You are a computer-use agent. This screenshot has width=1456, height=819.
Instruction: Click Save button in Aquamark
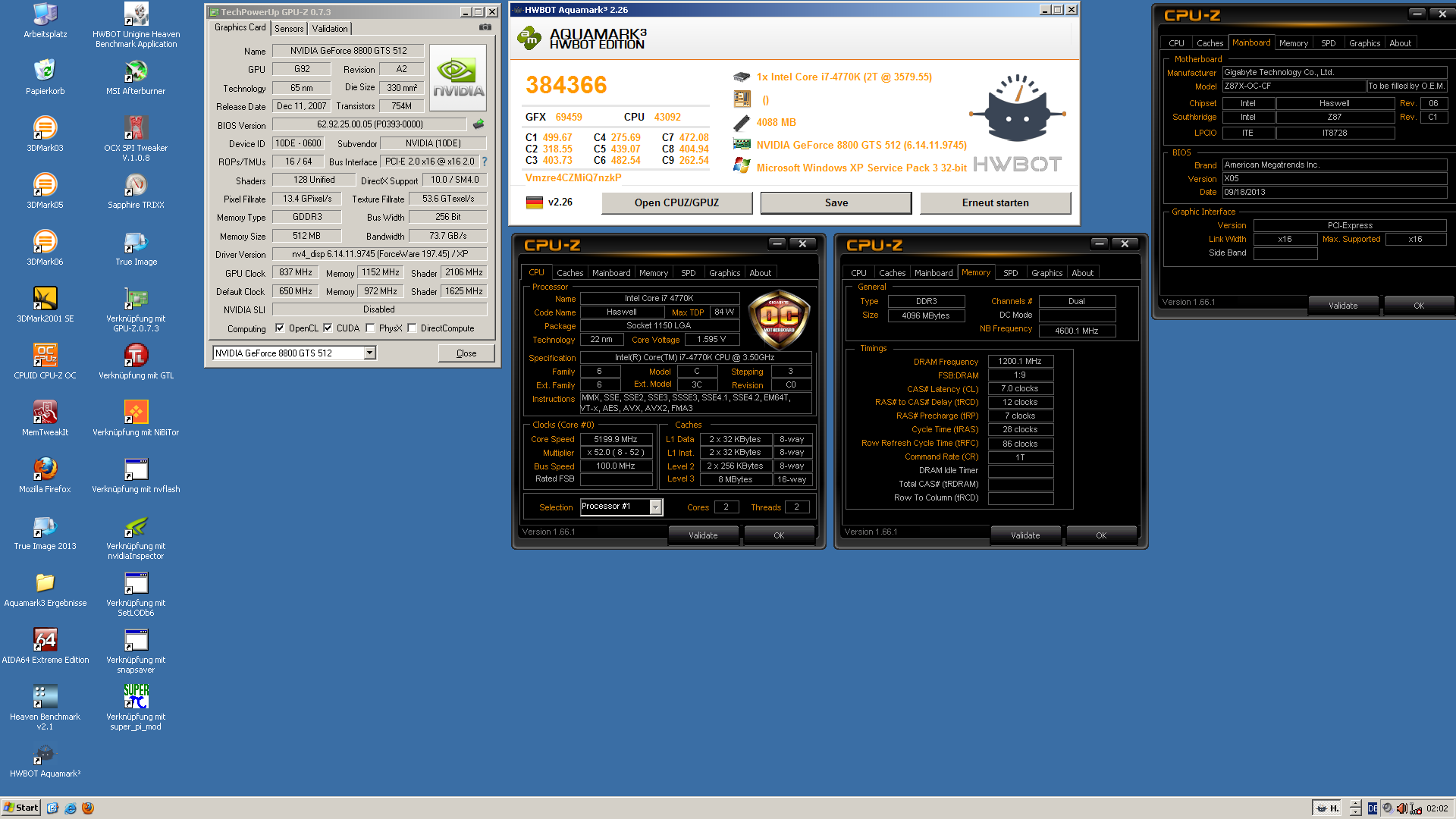[836, 202]
